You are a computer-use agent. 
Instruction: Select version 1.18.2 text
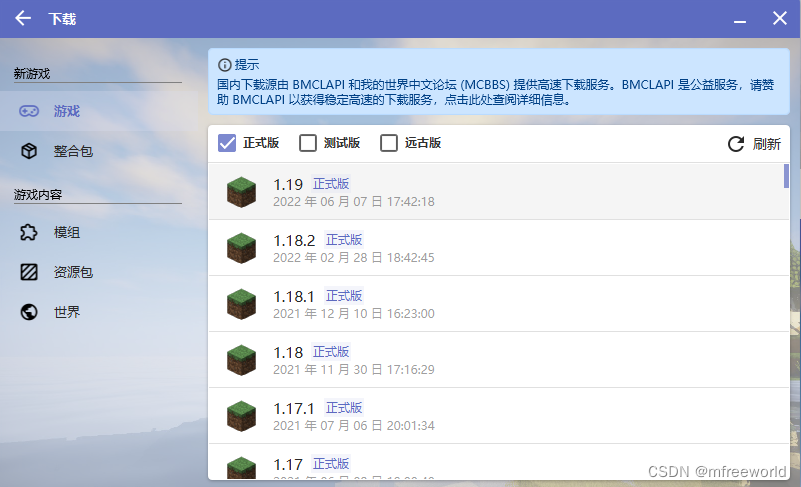[294, 240]
